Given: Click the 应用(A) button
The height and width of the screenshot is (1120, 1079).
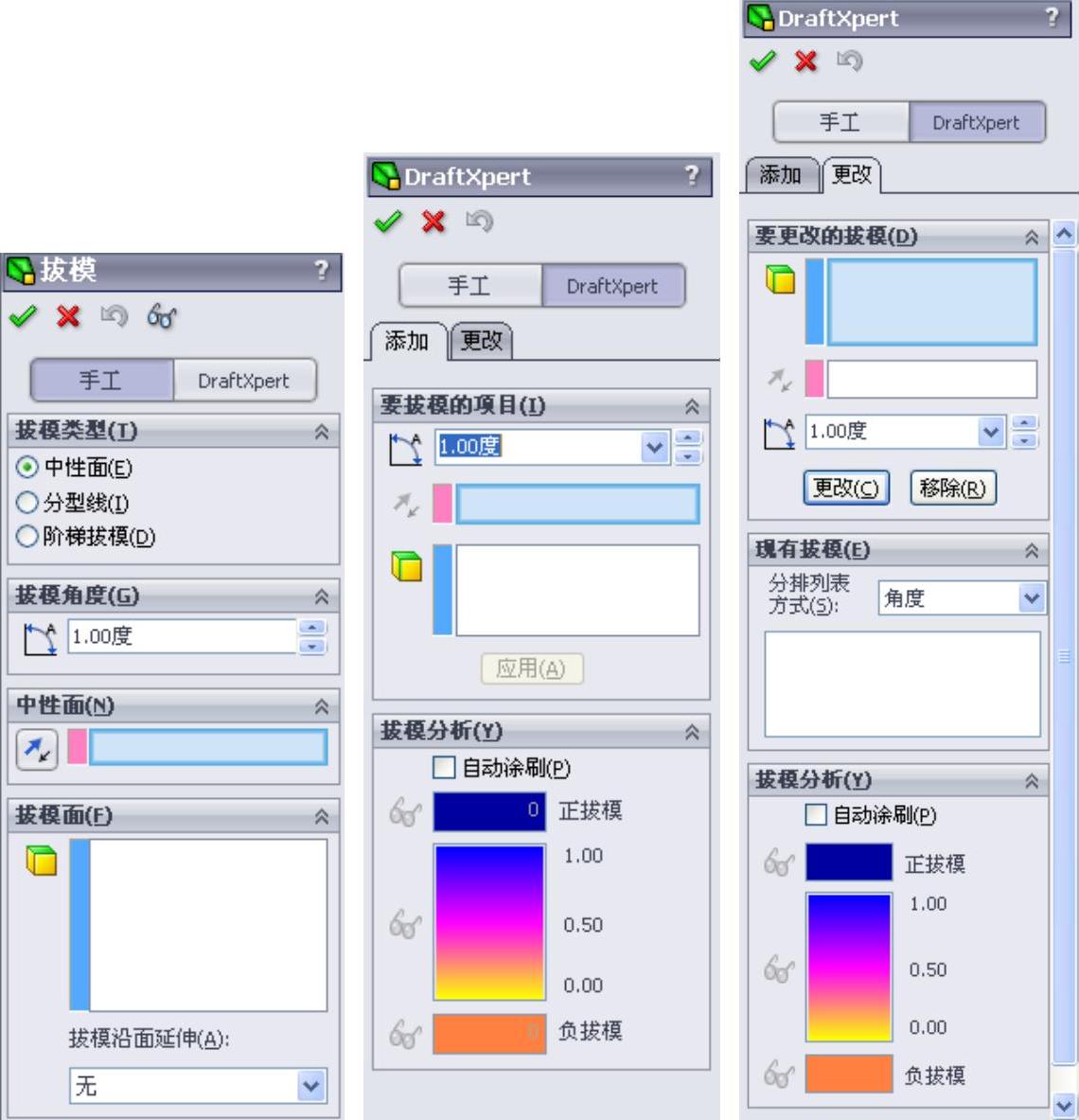Looking at the screenshot, I should (532, 668).
